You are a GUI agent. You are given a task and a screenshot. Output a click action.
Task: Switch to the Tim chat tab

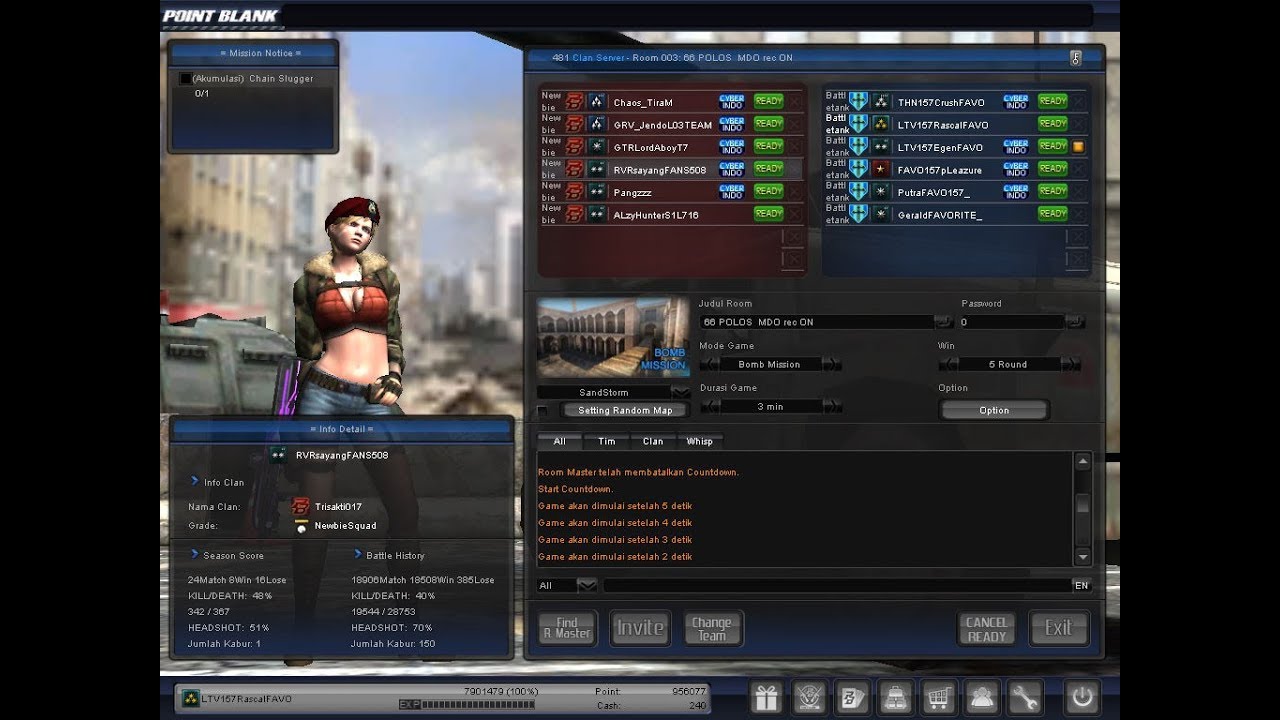coord(606,441)
